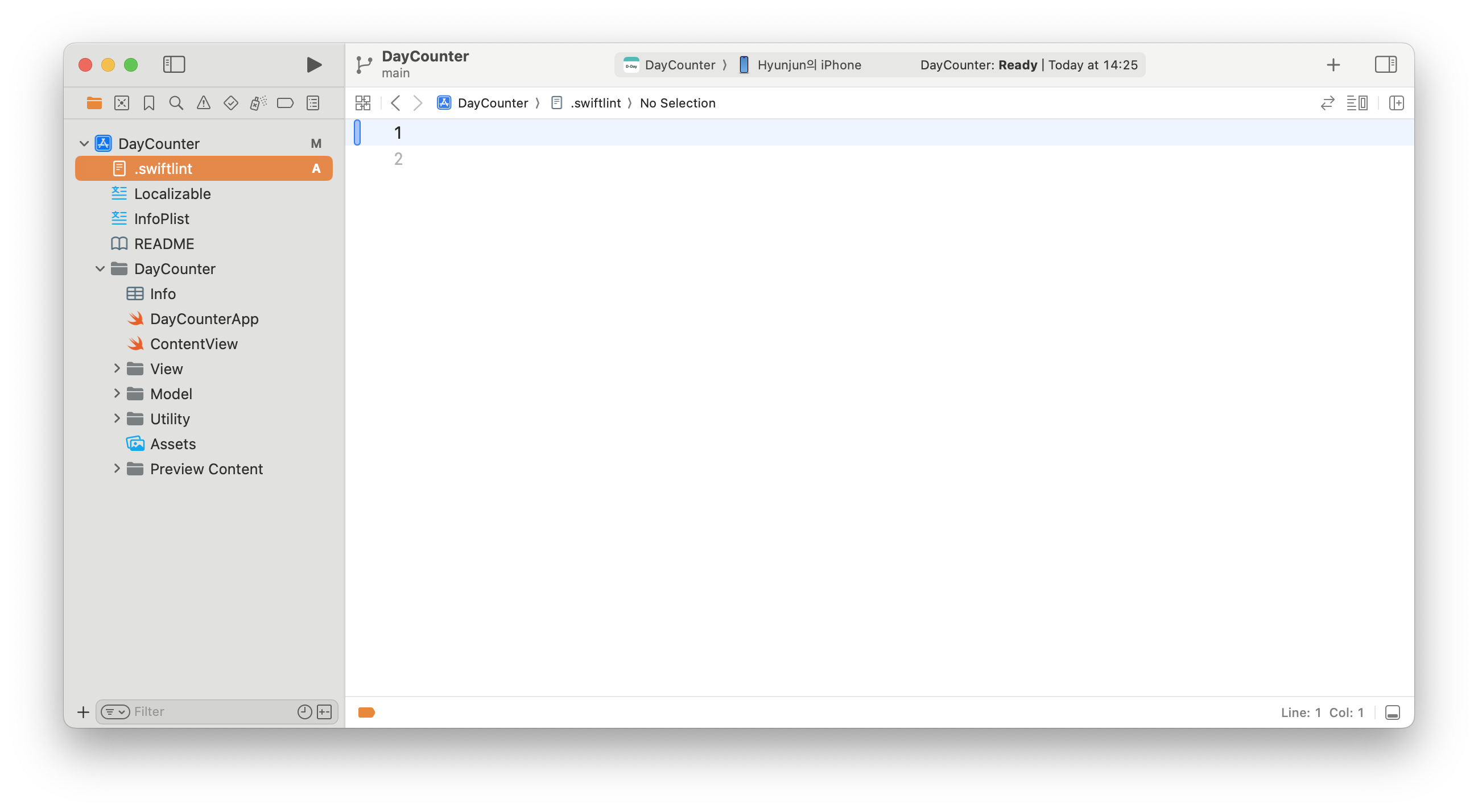Screen dimensions: 1478x812
Task: Collapse the DayCounter project root
Action: [x=84, y=143]
